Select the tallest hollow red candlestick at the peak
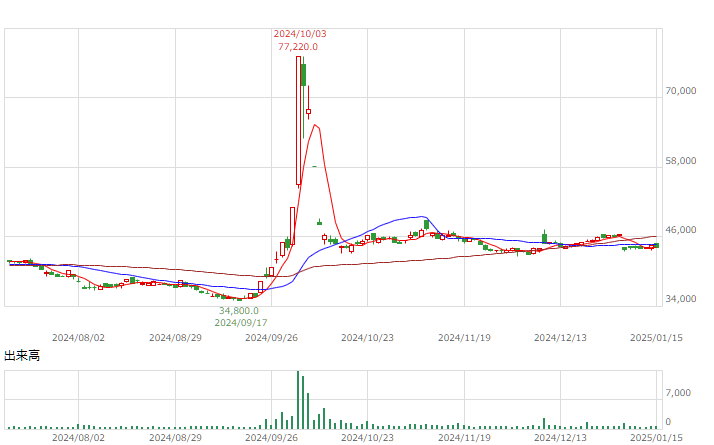This screenshot has width=714, height=445. pos(298,121)
